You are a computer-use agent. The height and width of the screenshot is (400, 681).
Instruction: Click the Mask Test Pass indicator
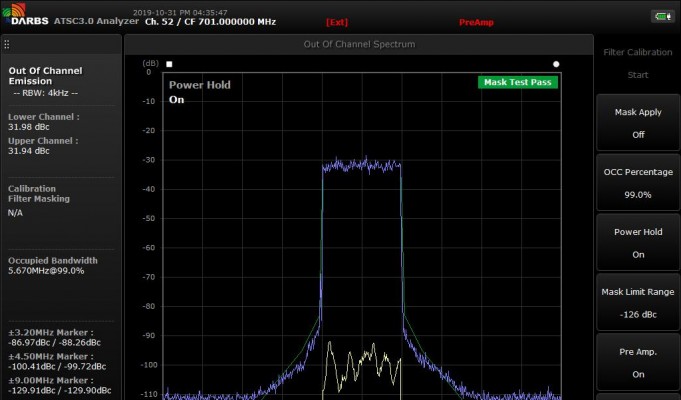click(x=518, y=82)
